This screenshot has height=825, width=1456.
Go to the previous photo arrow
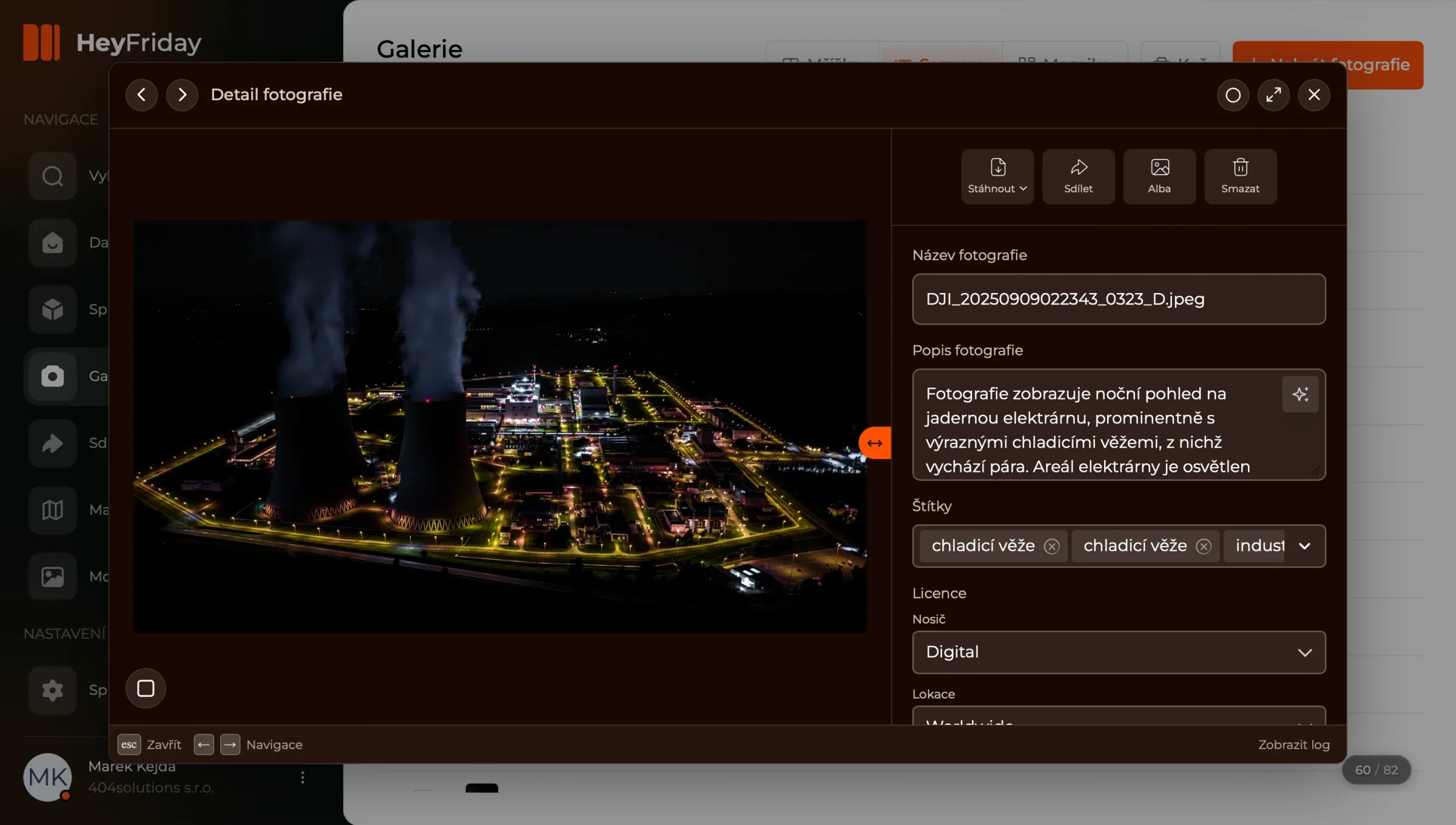[x=141, y=95]
